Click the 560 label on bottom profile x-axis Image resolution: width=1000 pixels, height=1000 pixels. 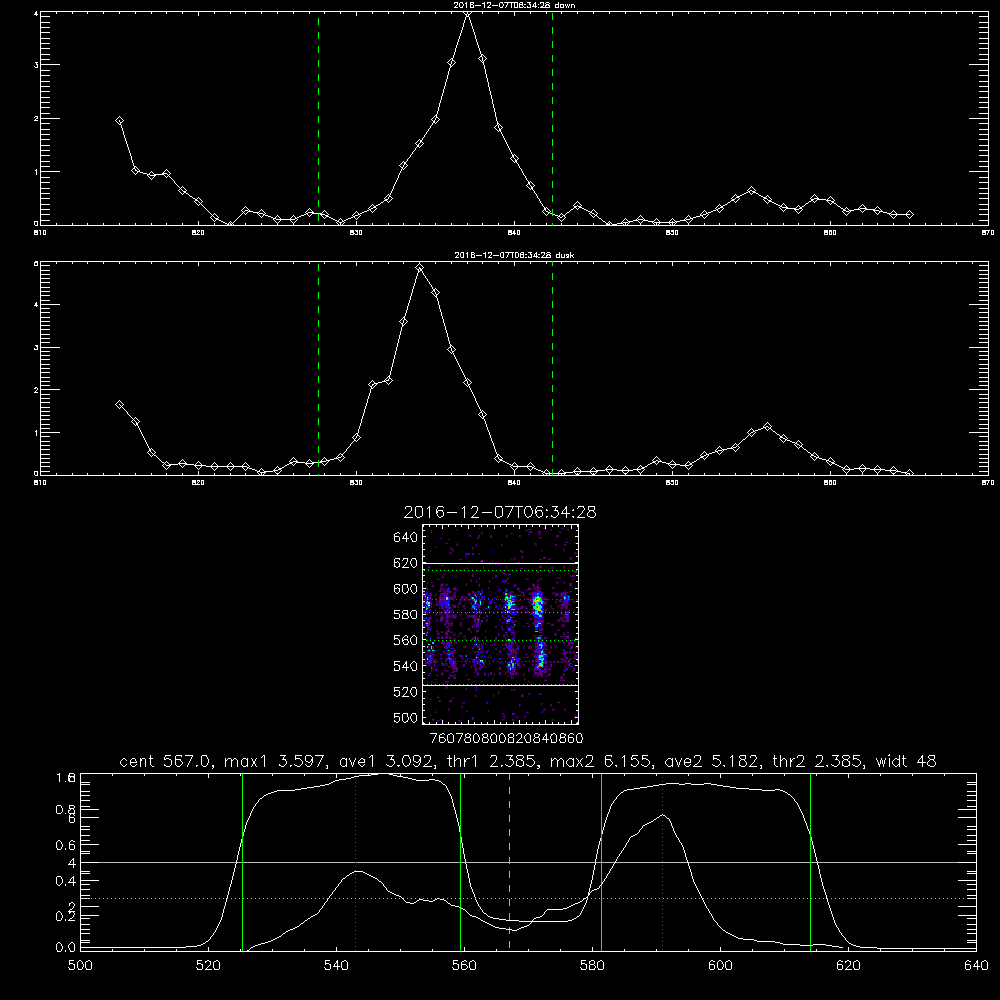tap(464, 966)
